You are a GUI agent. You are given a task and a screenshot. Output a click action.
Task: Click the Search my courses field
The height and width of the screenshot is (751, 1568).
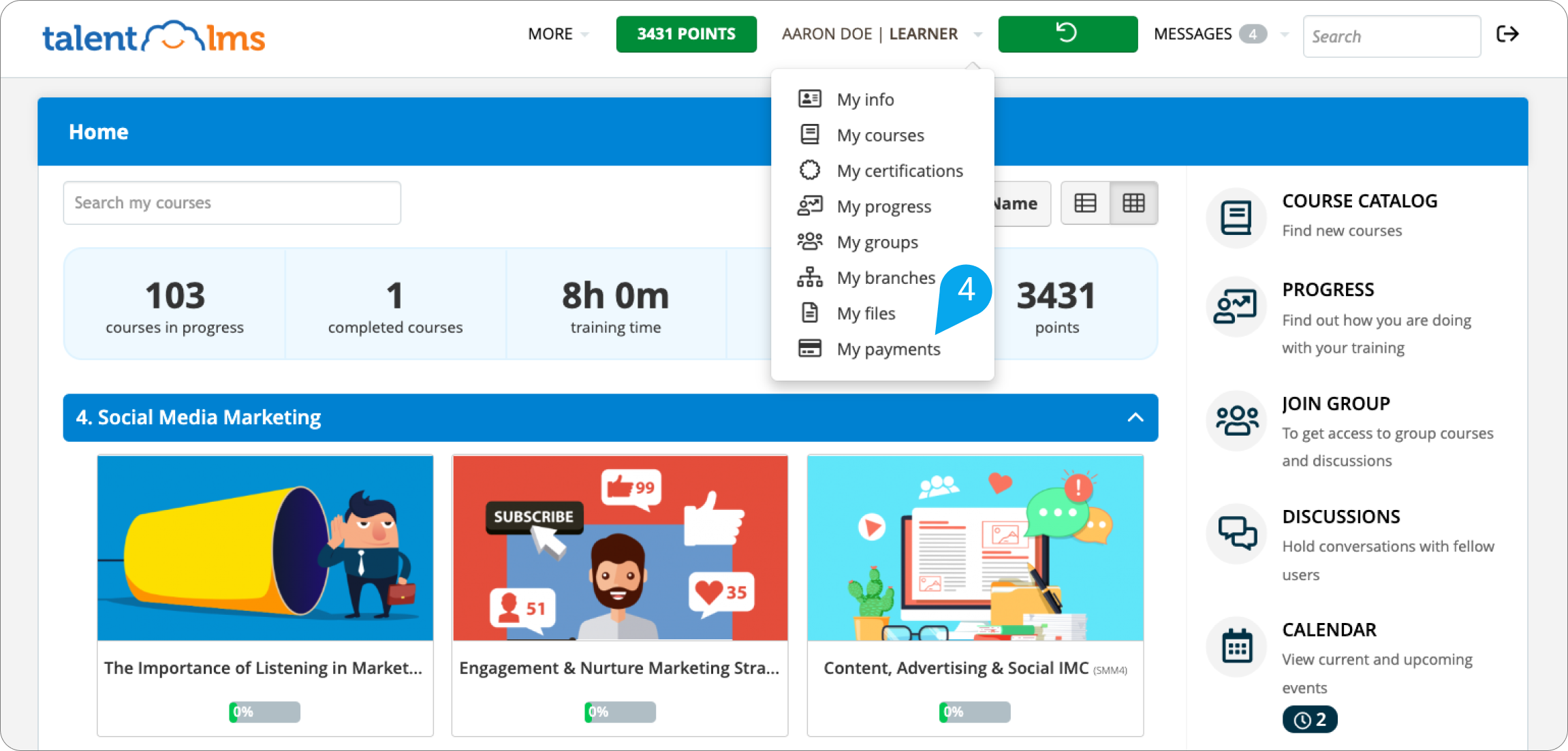tap(232, 203)
